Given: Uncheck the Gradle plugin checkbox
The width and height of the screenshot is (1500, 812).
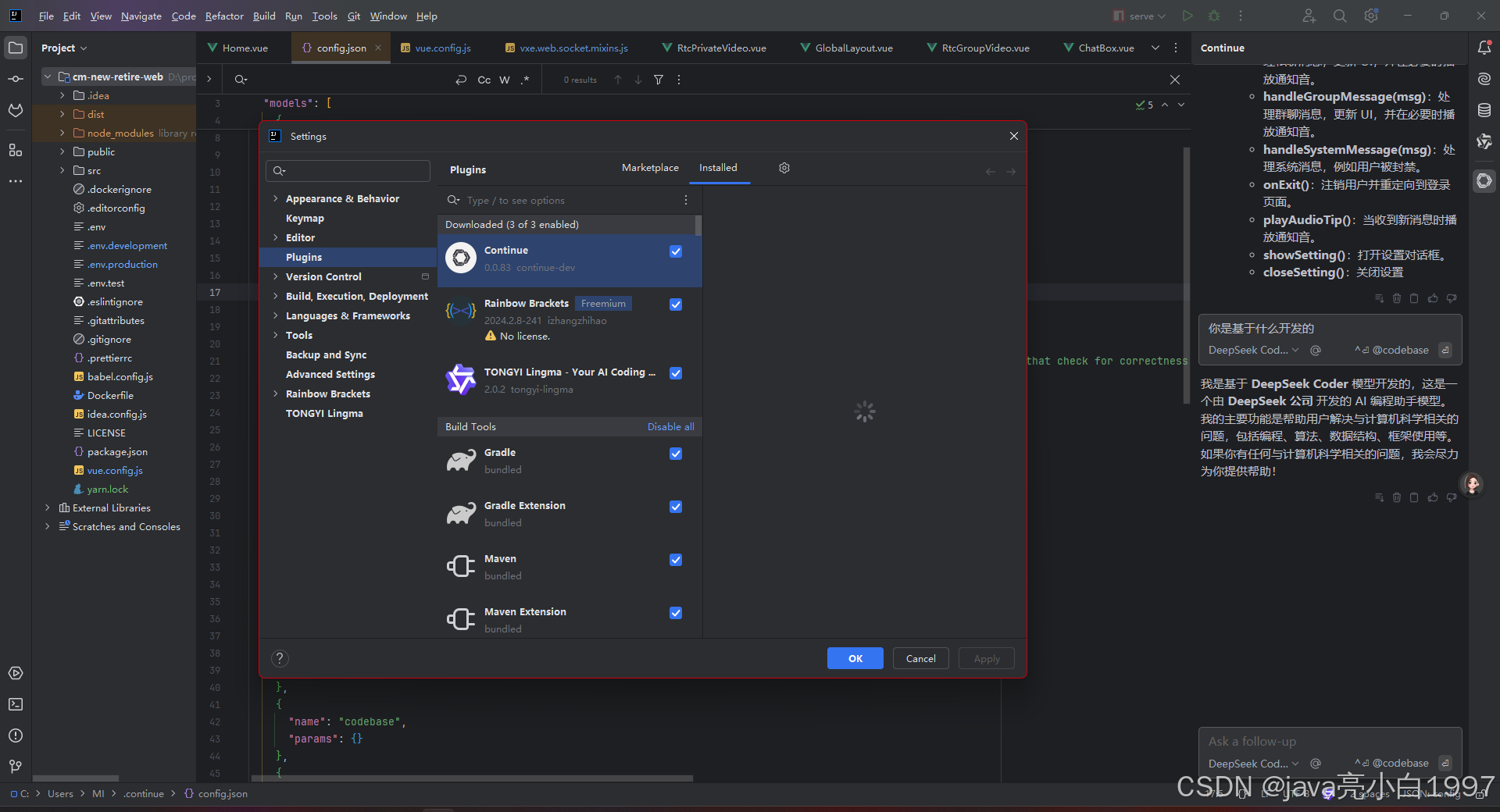Looking at the screenshot, I should [x=676, y=454].
